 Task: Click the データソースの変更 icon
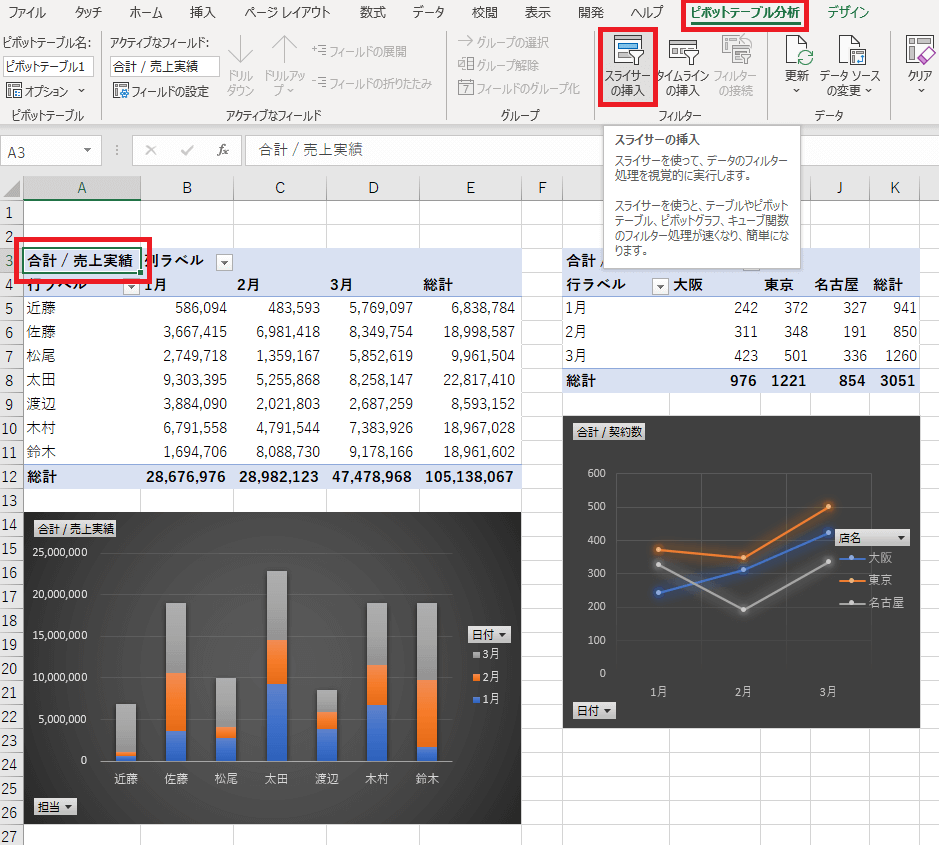(850, 52)
